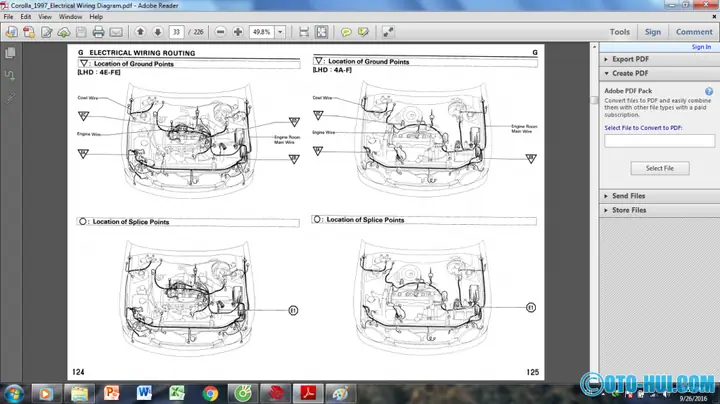This screenshot has width=720, height=404.
Task: Click the Open file toolbar icon
Action: 11,32
